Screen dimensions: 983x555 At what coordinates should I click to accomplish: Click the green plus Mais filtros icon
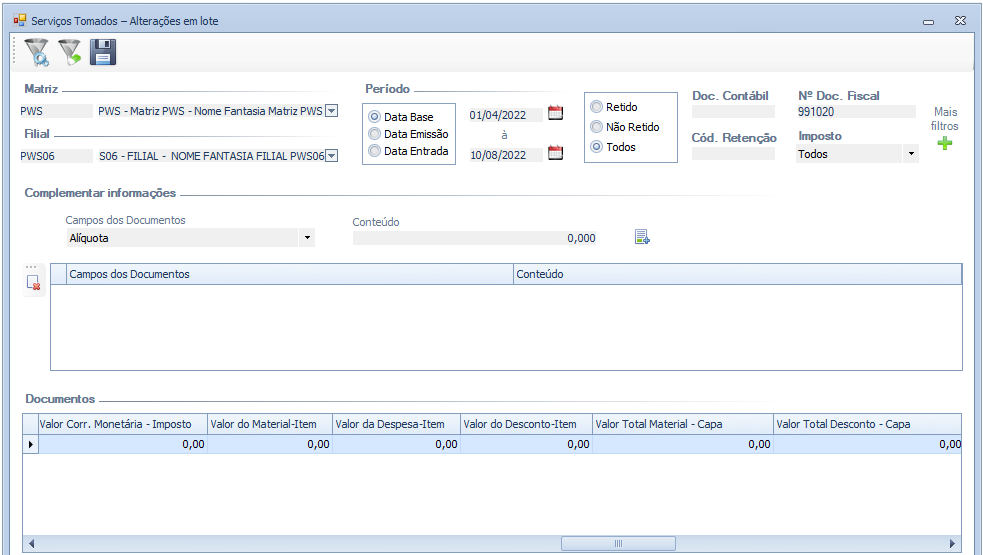[944, 144]
